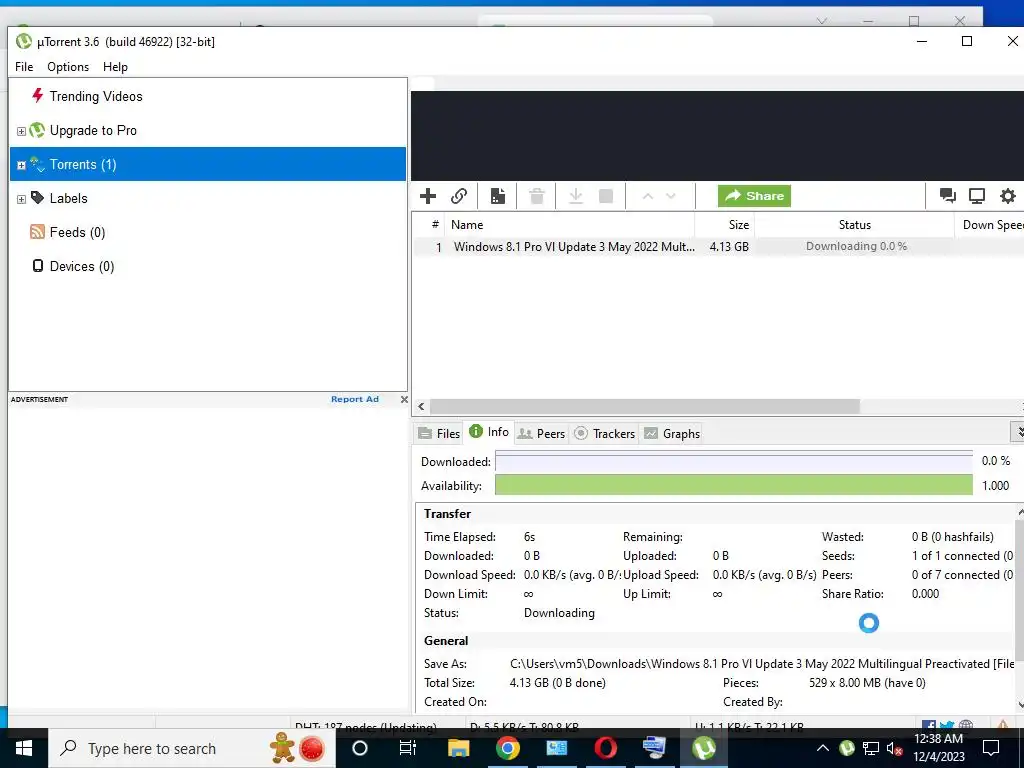The height and width of the screenshot is (768, 1024).
Task: Open the Options menu
Action: pos(68,67)
